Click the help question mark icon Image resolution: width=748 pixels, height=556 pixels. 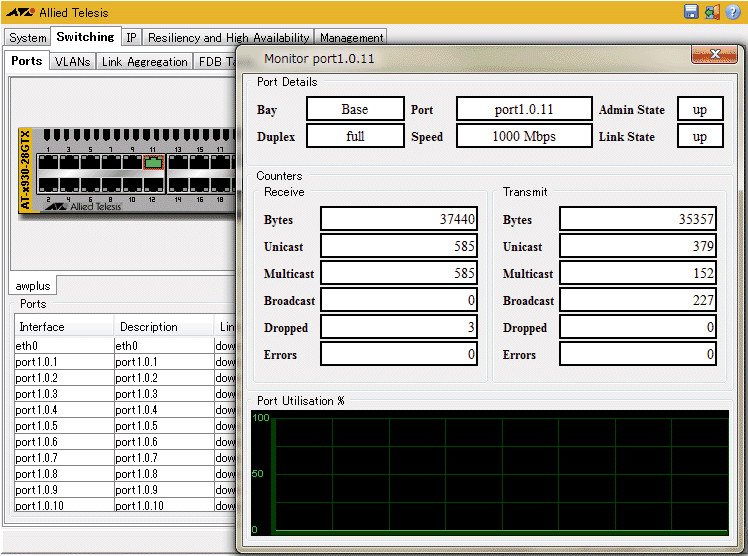tap(733, 12)
